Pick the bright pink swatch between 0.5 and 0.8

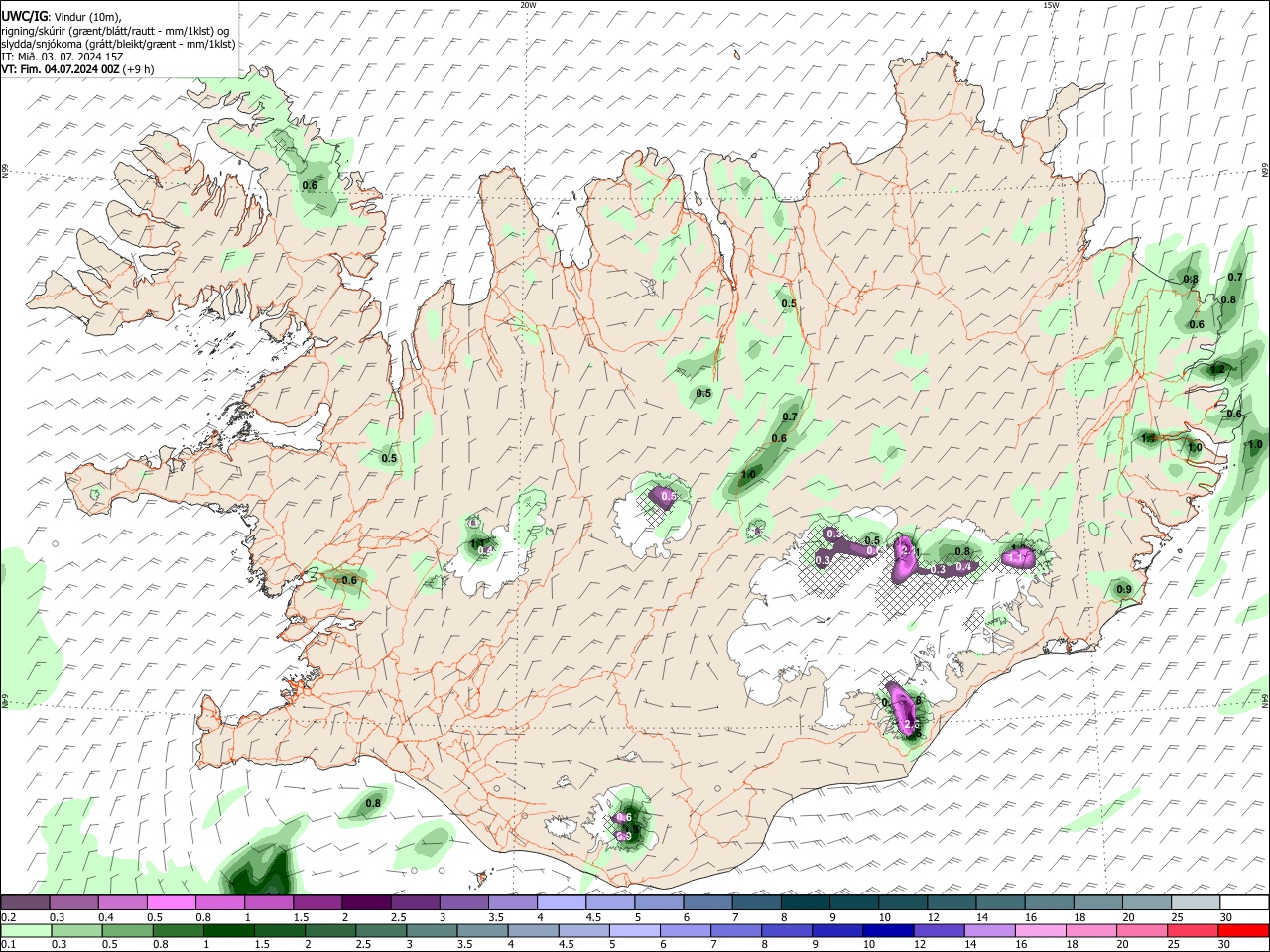(x=171, y=902)
